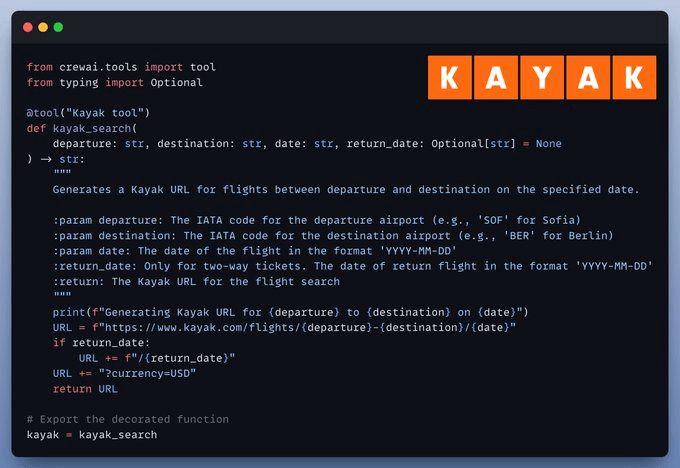Click the yellow minimize window dot
The height and width of the screenshot is (468, 680).
(43, 27)
